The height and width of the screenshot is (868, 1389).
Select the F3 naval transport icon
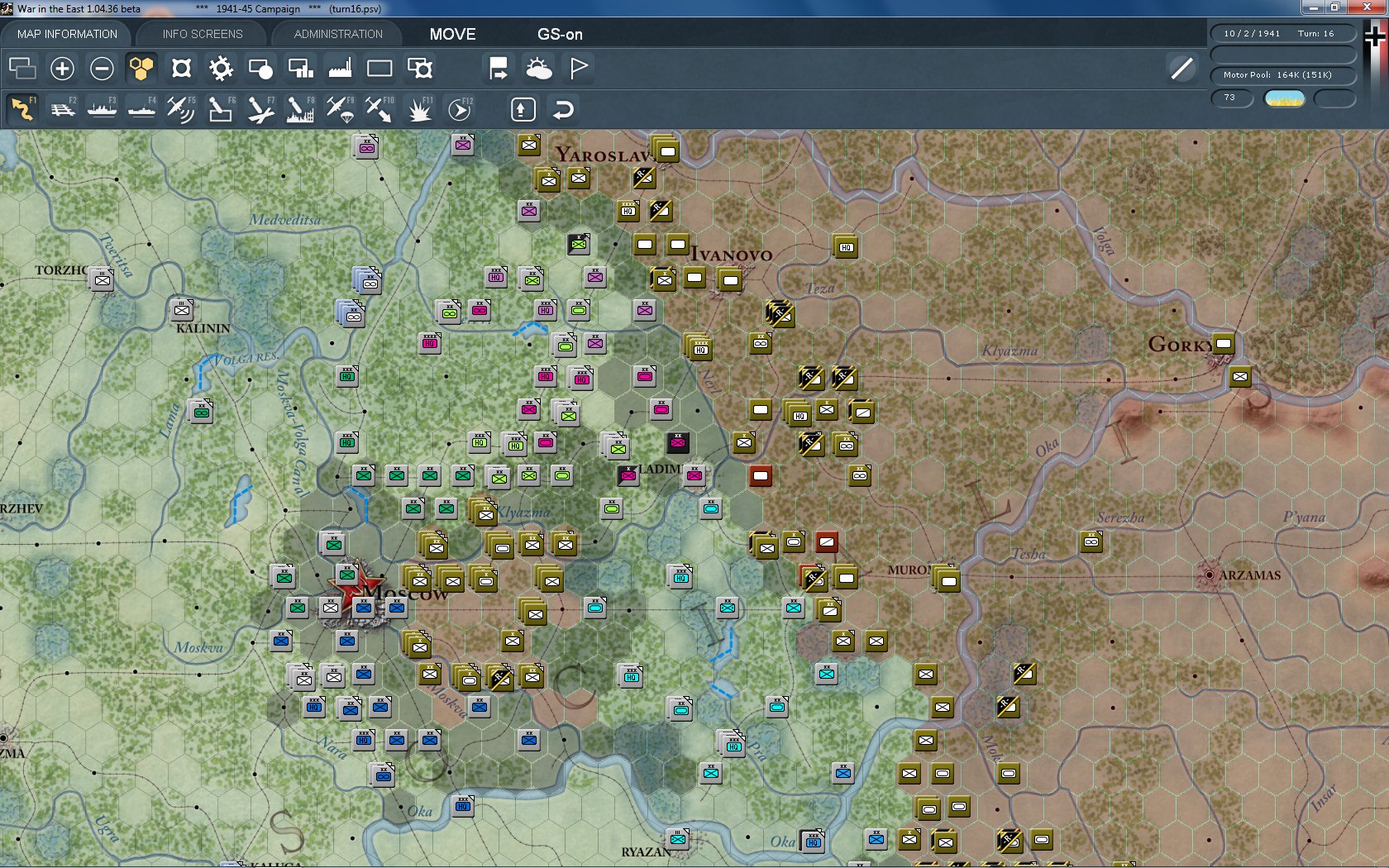coord(102,109)
